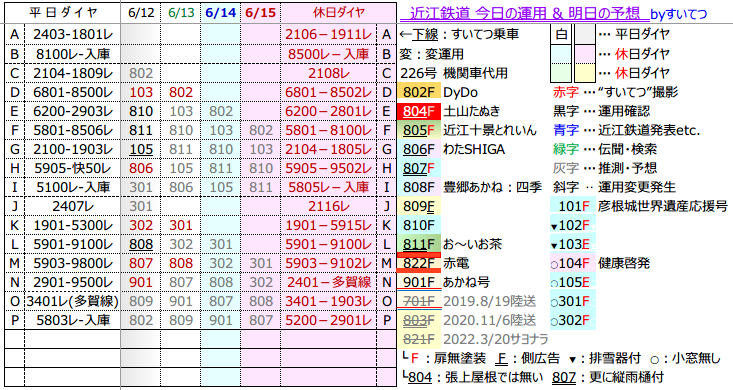Viewport: 733px width, 390px height.
Task: Click the 6/12 date column header
Action: pos(141,13)
